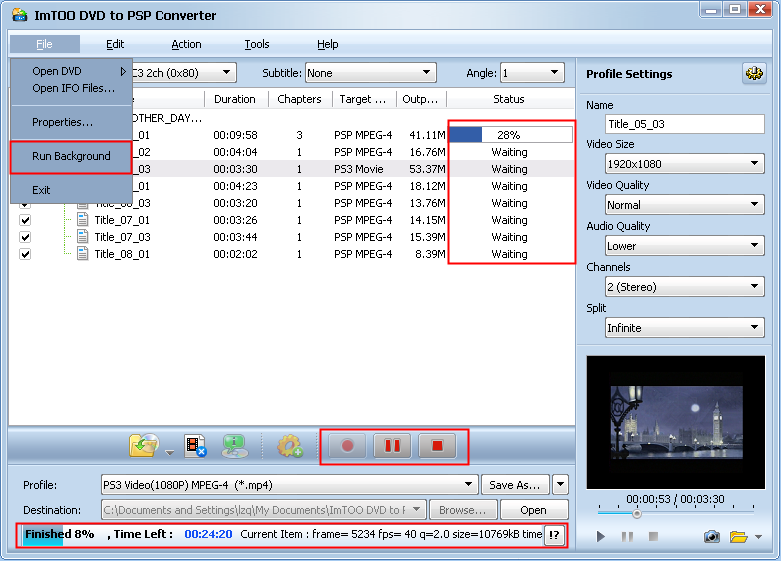Click the add profile gear icon
Image resolution: width=781 pixels, height=561 pixels.
[x=290, y=445]
